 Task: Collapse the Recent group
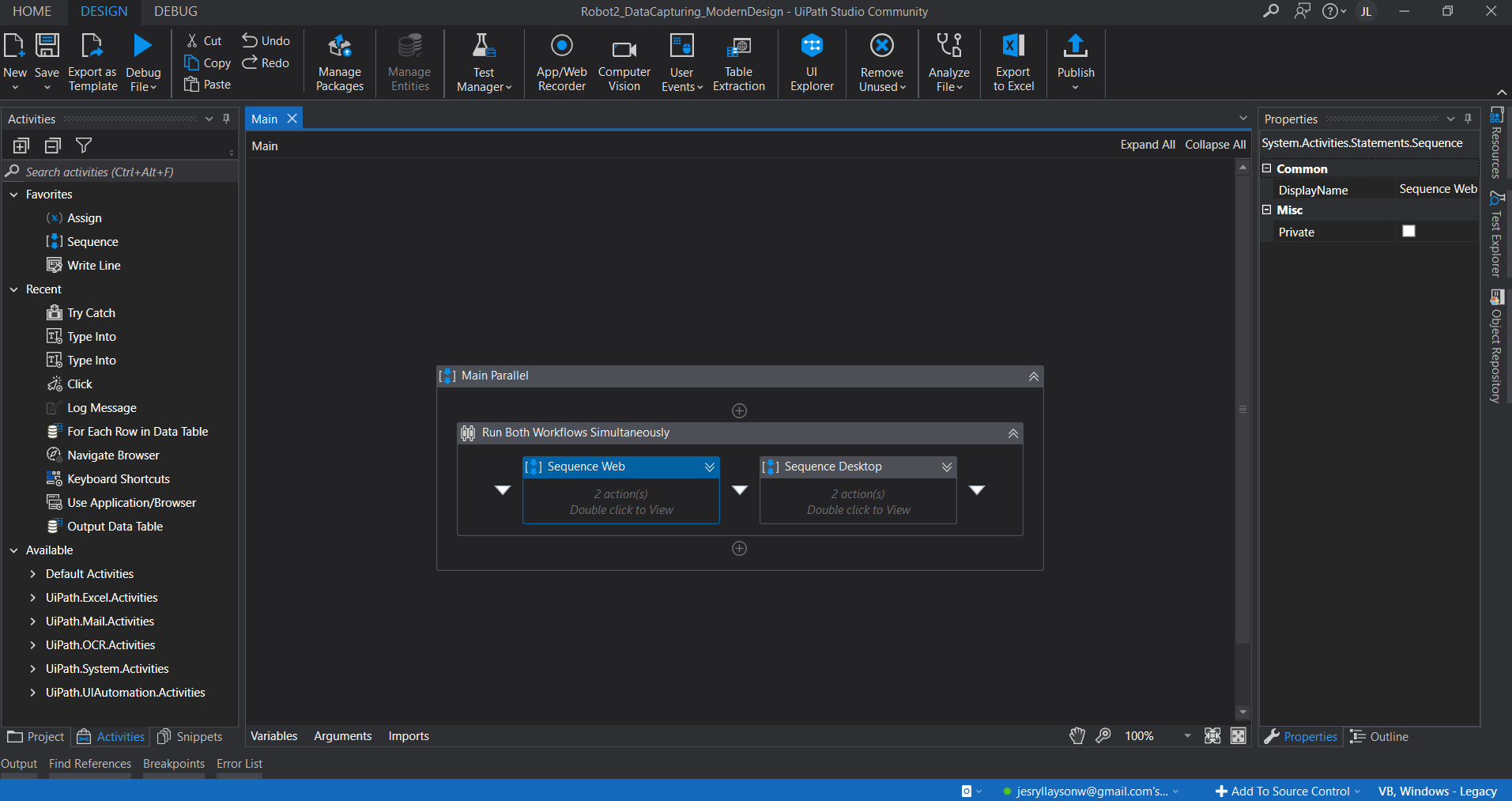point(13,289)
